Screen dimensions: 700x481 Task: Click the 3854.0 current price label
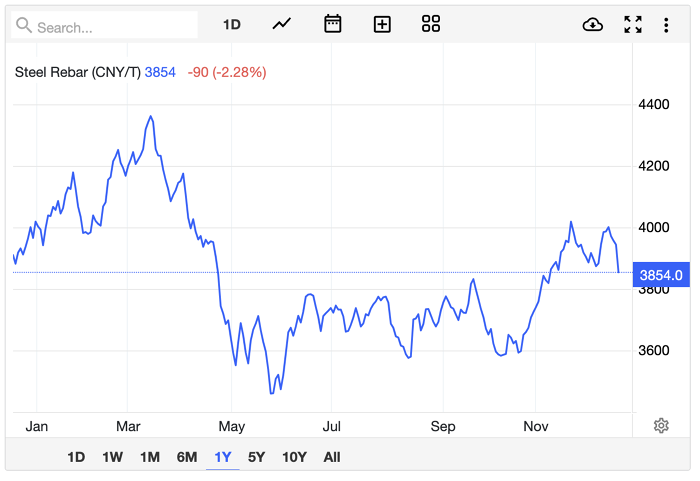pos(661,275)
